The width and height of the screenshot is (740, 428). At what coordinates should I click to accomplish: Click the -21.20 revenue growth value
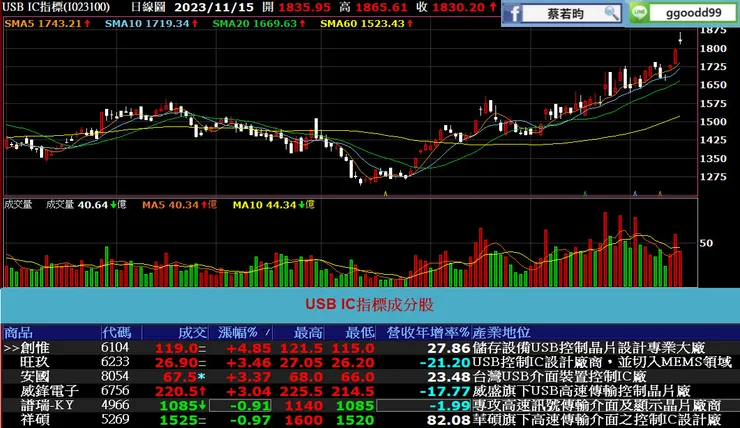(445, 363)
